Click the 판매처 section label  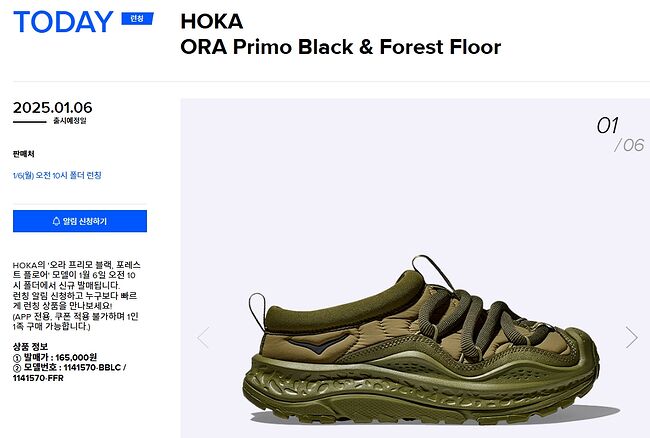pyautogui.click(x=24, y=154)
